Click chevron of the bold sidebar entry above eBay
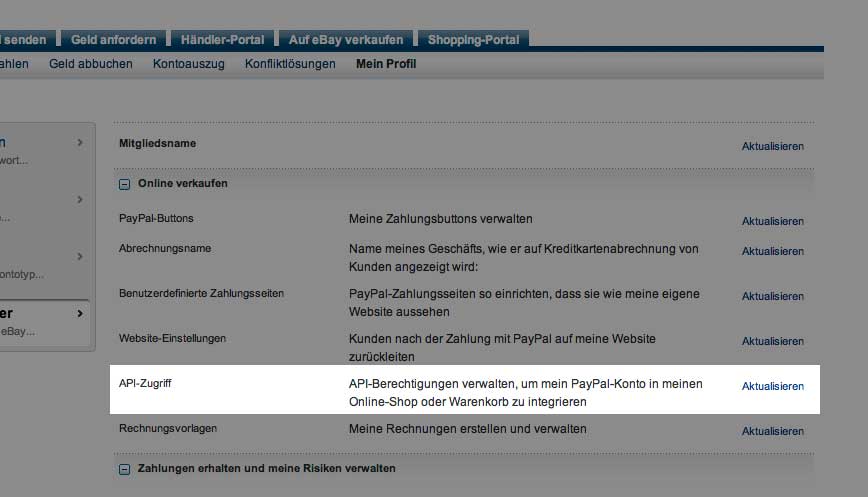 (80, 314)
